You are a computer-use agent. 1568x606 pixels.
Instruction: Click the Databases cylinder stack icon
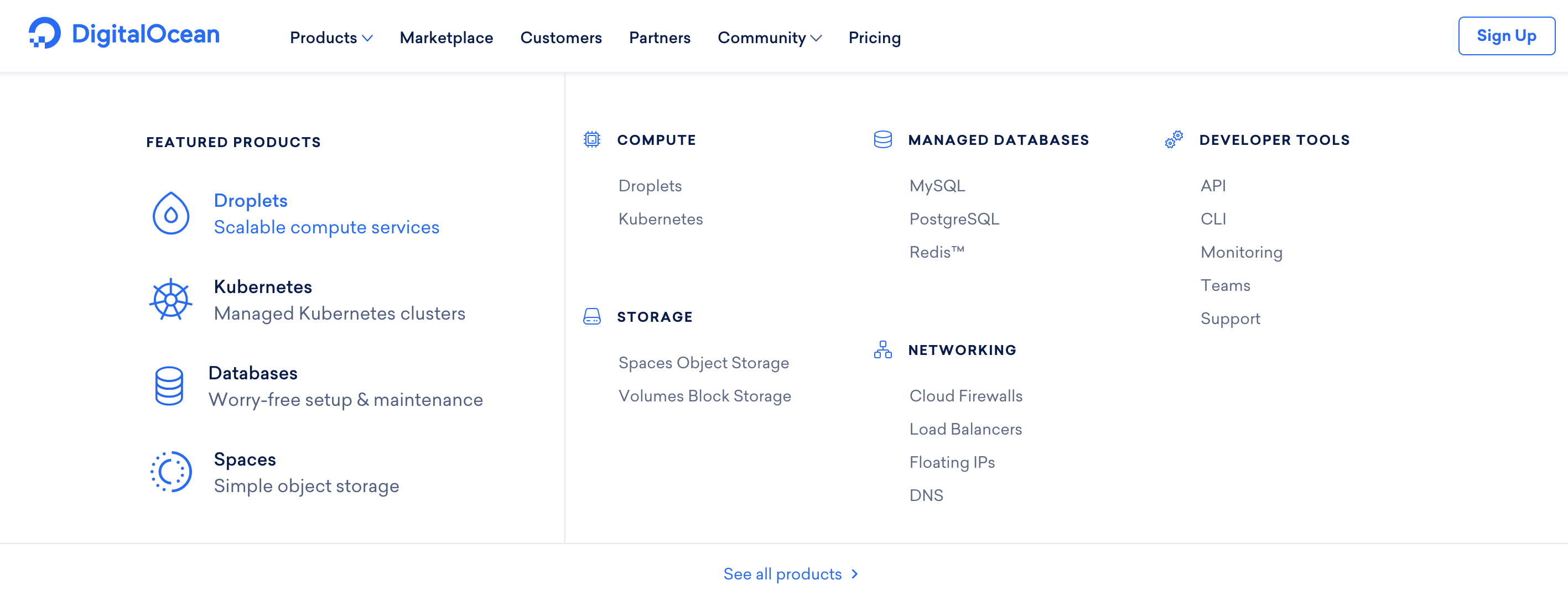tap(169, 386)
